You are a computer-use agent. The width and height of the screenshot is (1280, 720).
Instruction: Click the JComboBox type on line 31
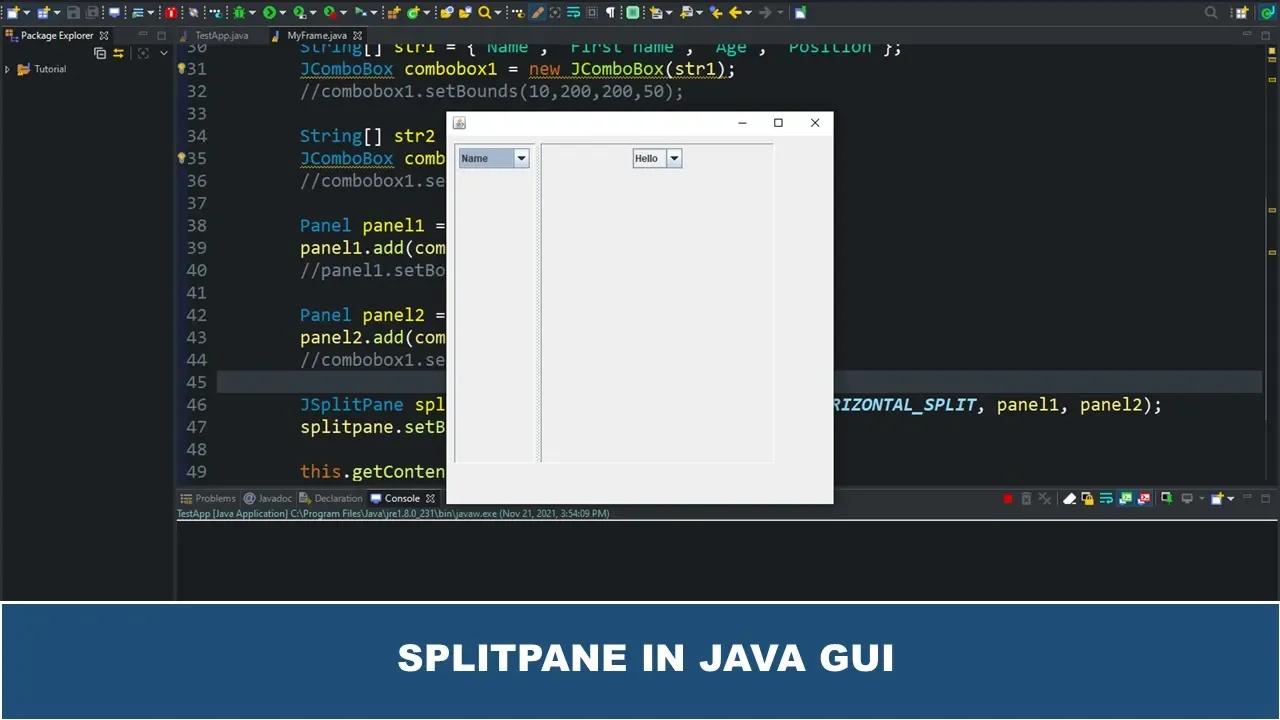(x=347, y=70)
